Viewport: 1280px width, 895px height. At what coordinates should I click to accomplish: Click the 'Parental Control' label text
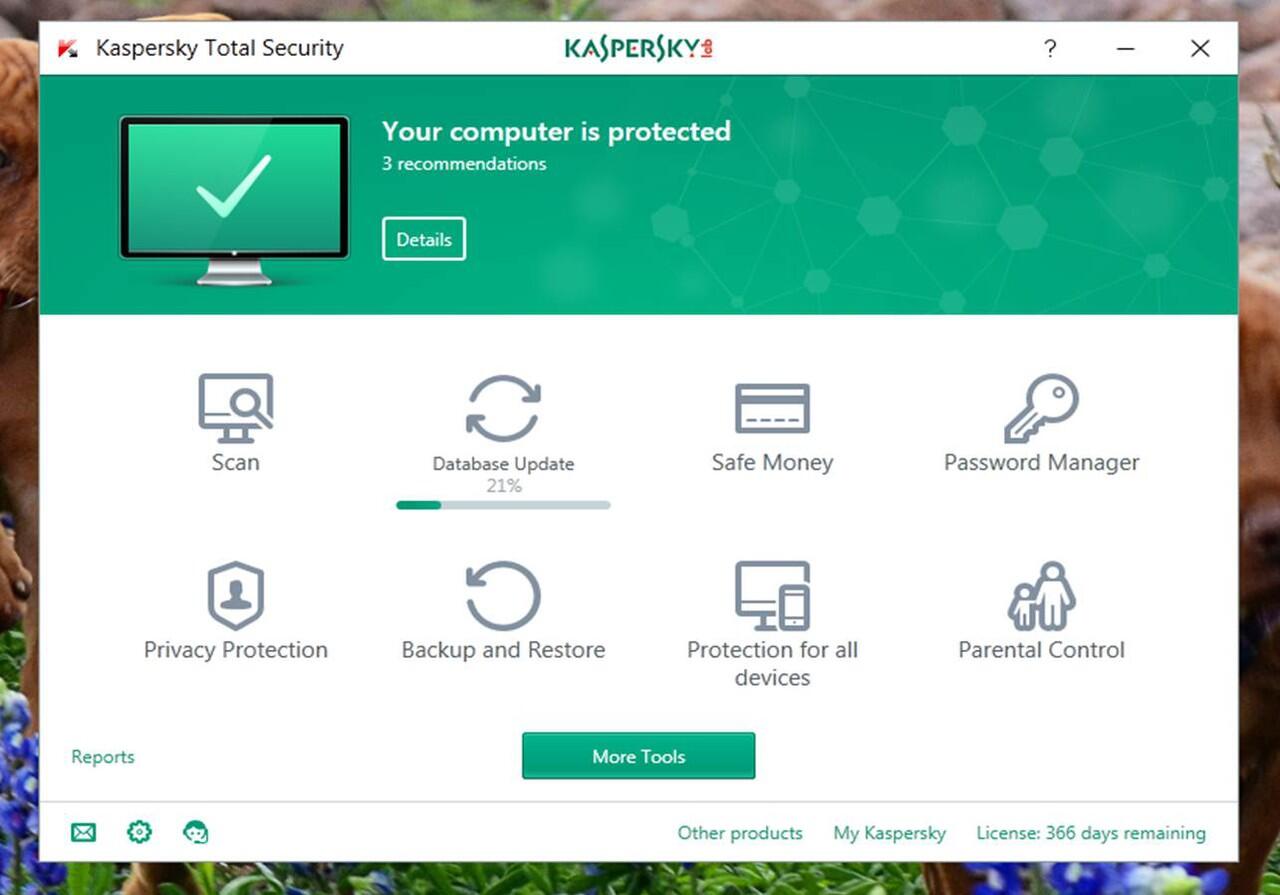coord(1041,650)
